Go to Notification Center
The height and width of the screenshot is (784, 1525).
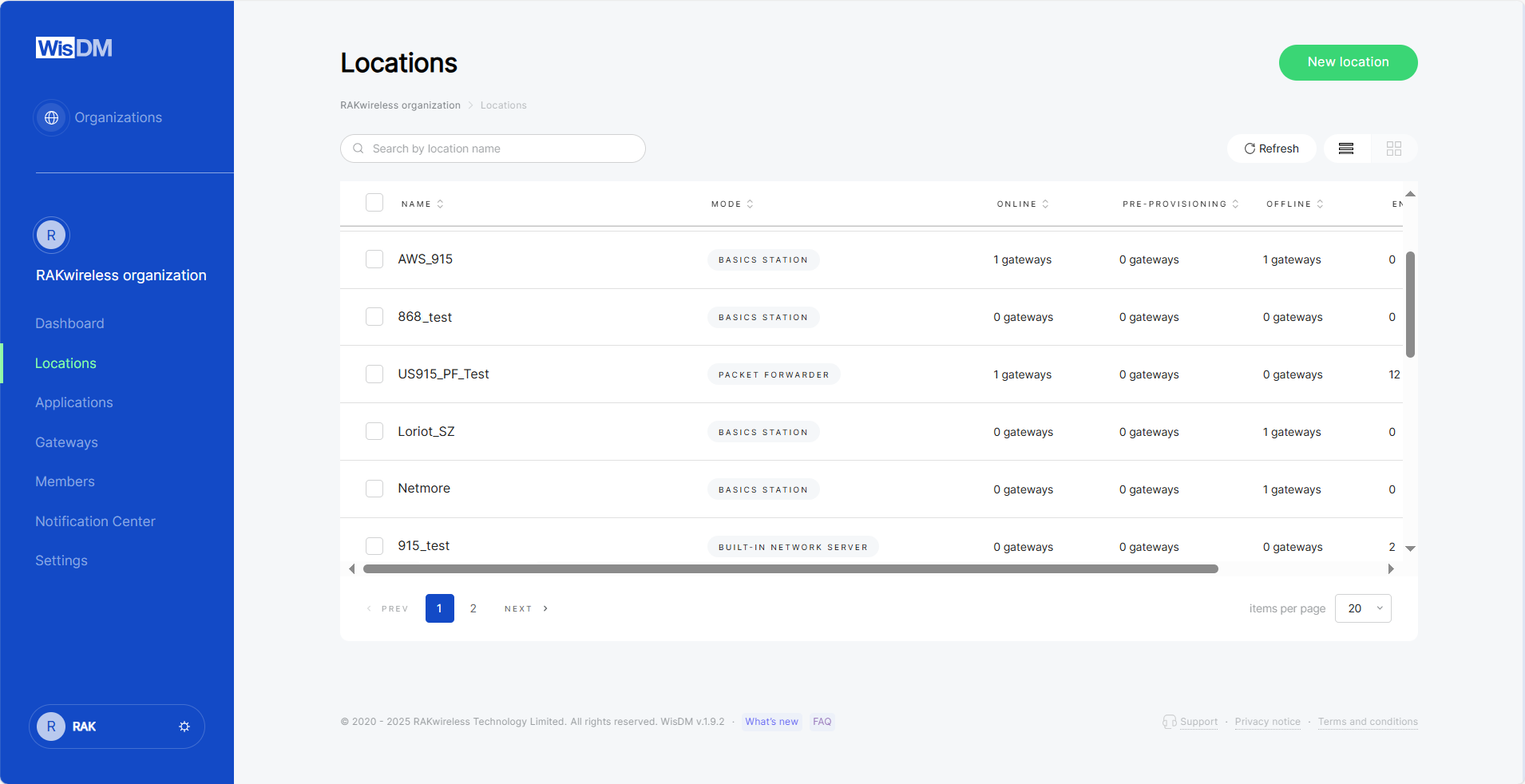coord(95,521)
